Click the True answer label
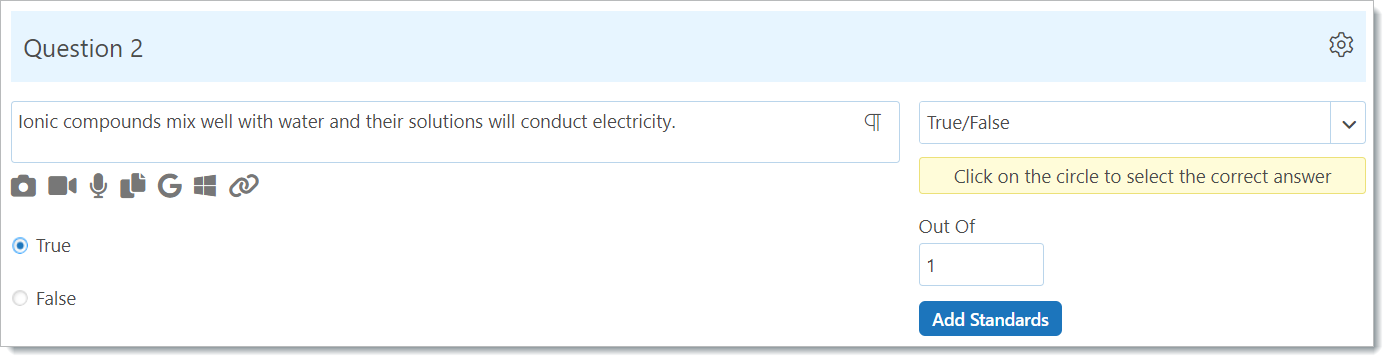The width and height of the screenshot is (1389, 362). [x=53, y=246]
